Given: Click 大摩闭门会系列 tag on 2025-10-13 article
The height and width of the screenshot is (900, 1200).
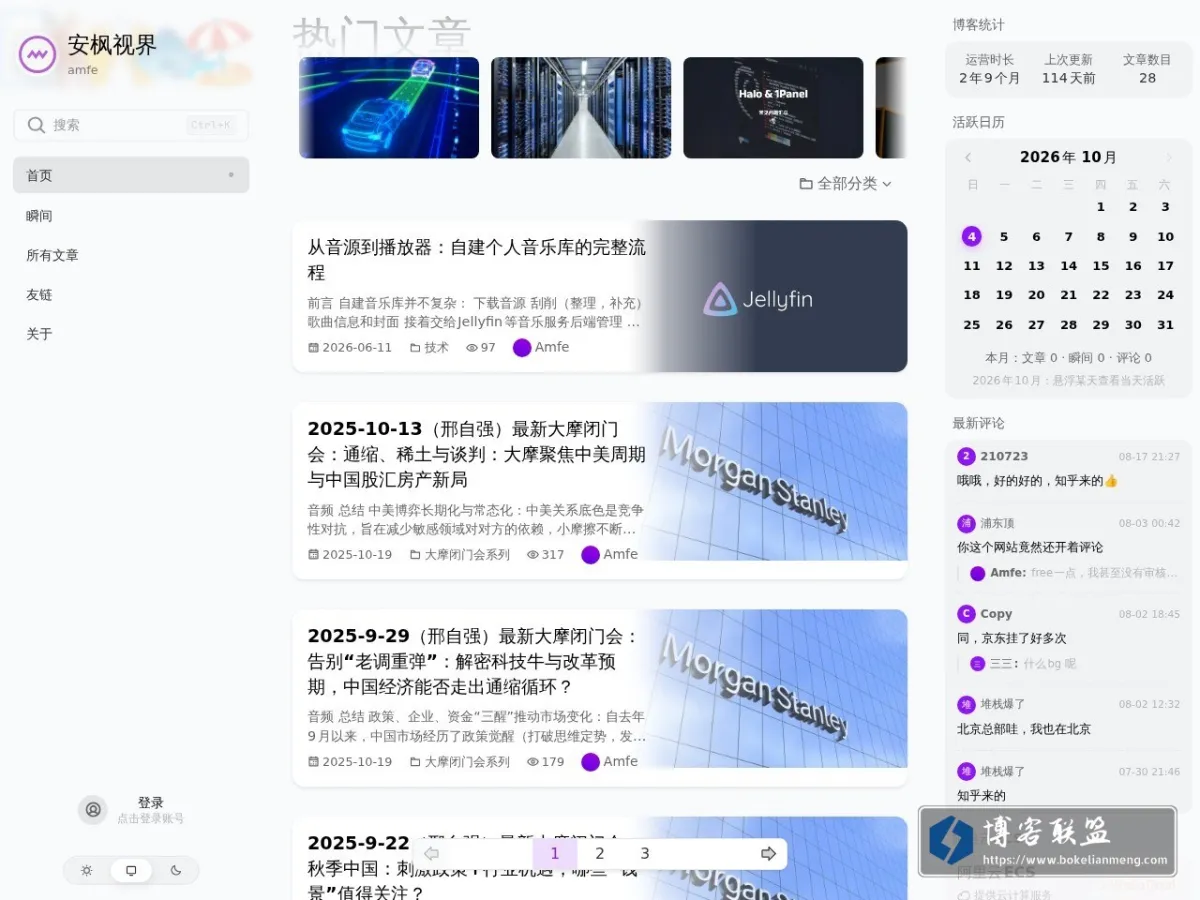Looking at the screenshot, I should [x=459, y=554].
